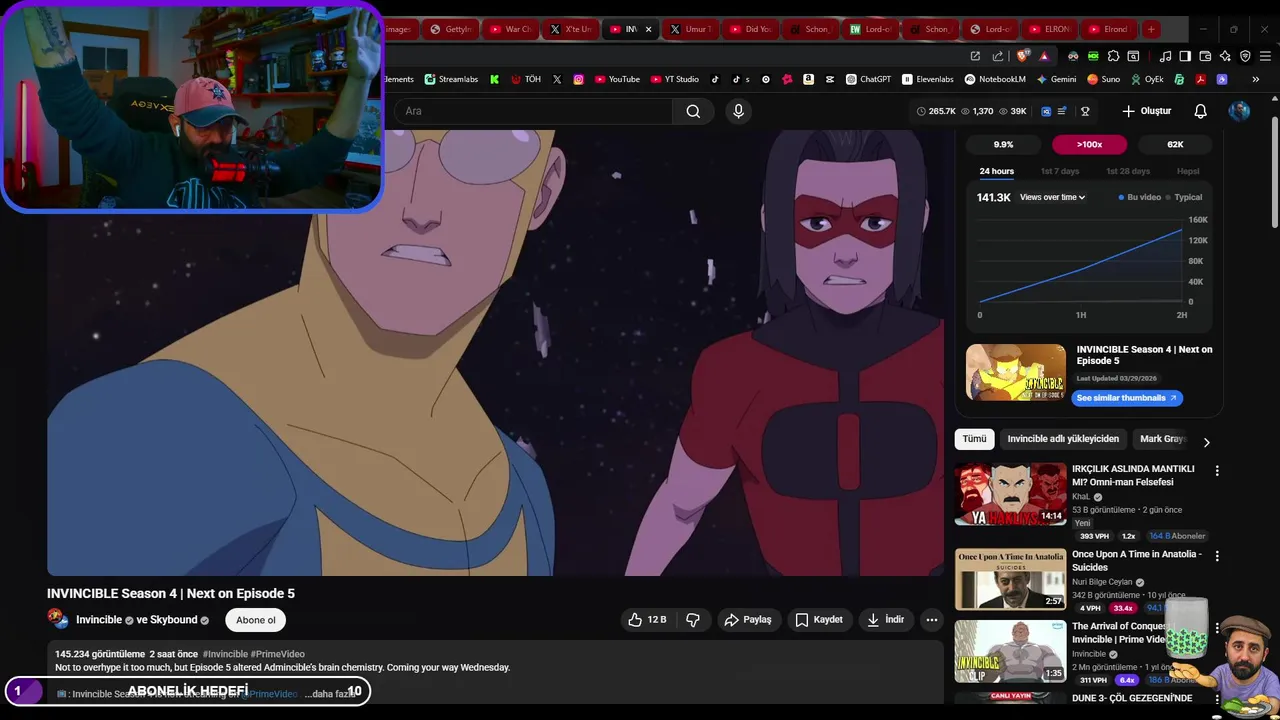
Task: Toggle the Typical legend in views chart
Action: [1184, 198]
